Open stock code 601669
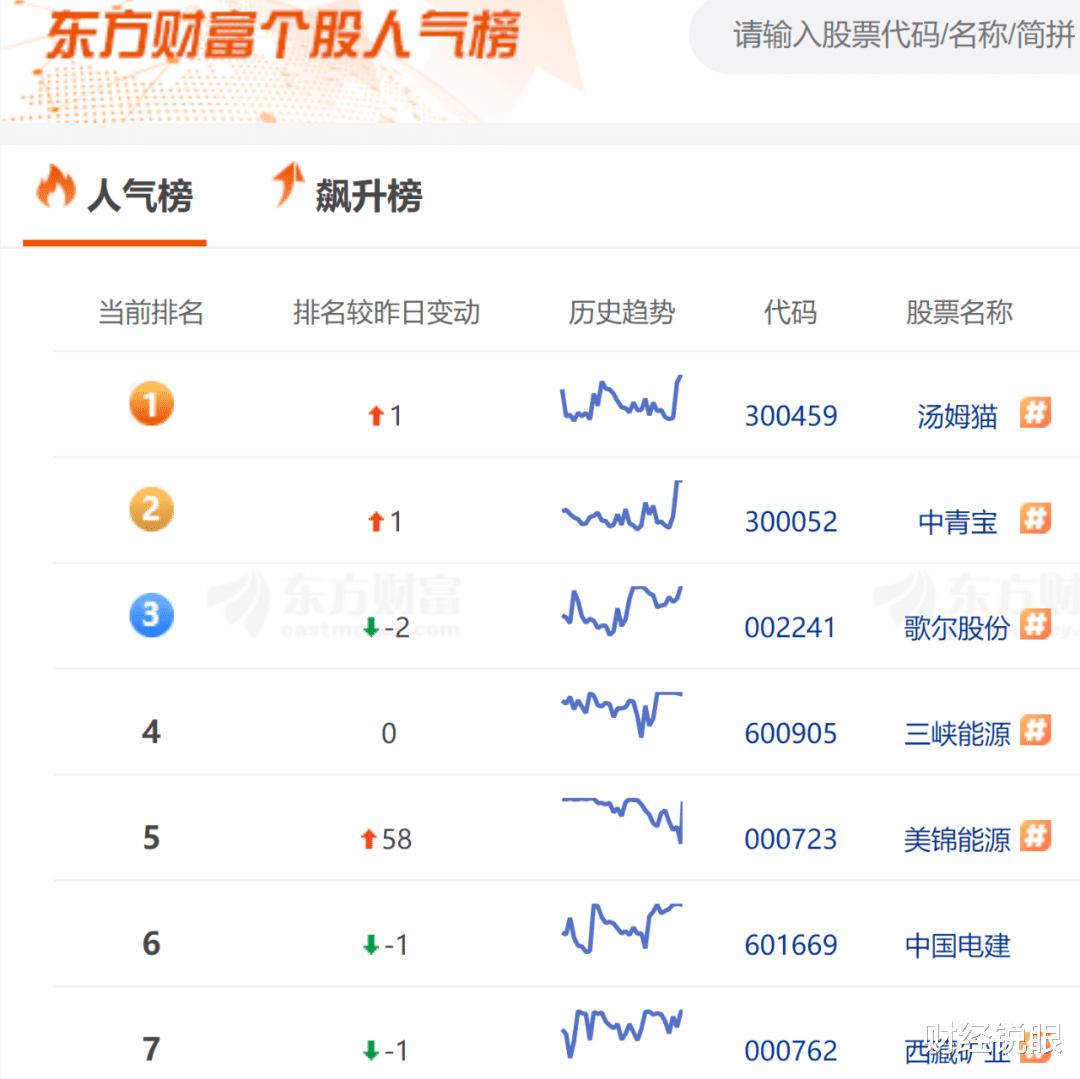Image resolution: width=1080 pixels, height=1079 pixels. (x=791, y=945)
